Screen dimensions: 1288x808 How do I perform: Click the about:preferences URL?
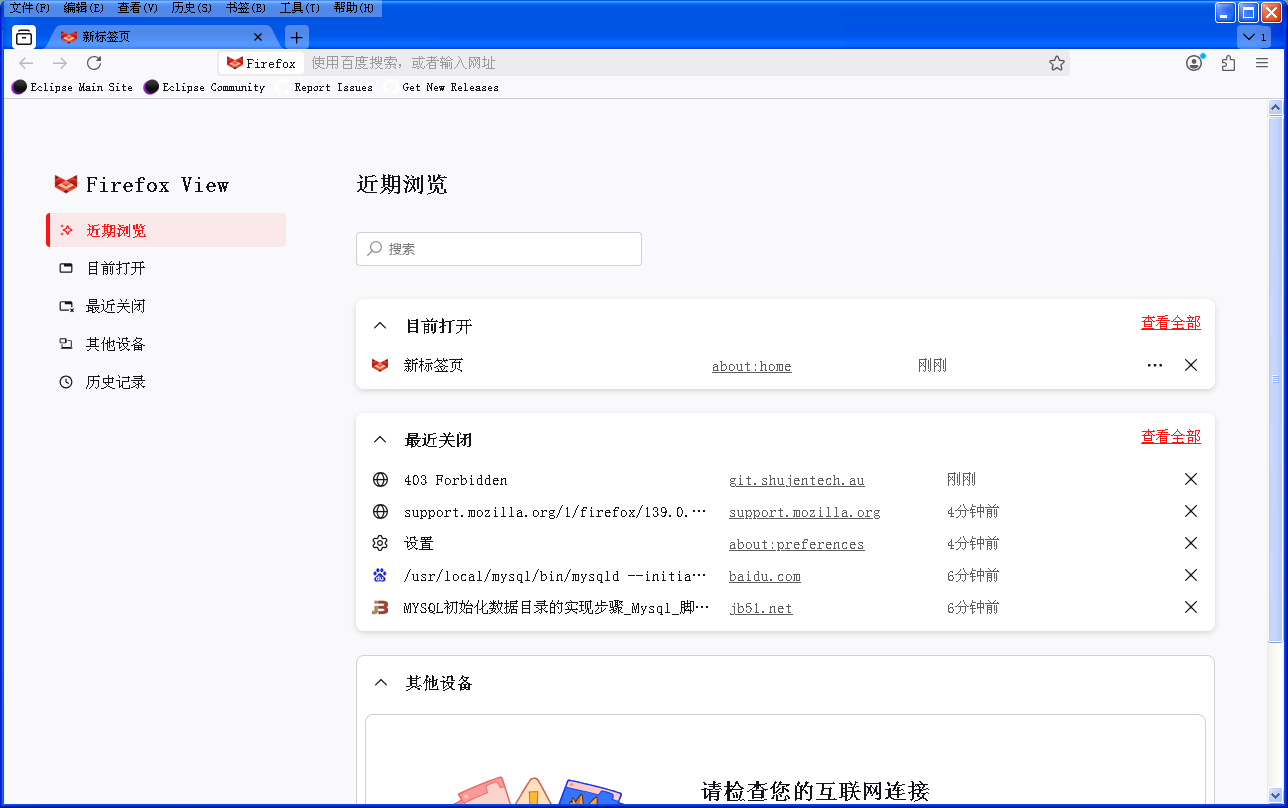[796, 544]
